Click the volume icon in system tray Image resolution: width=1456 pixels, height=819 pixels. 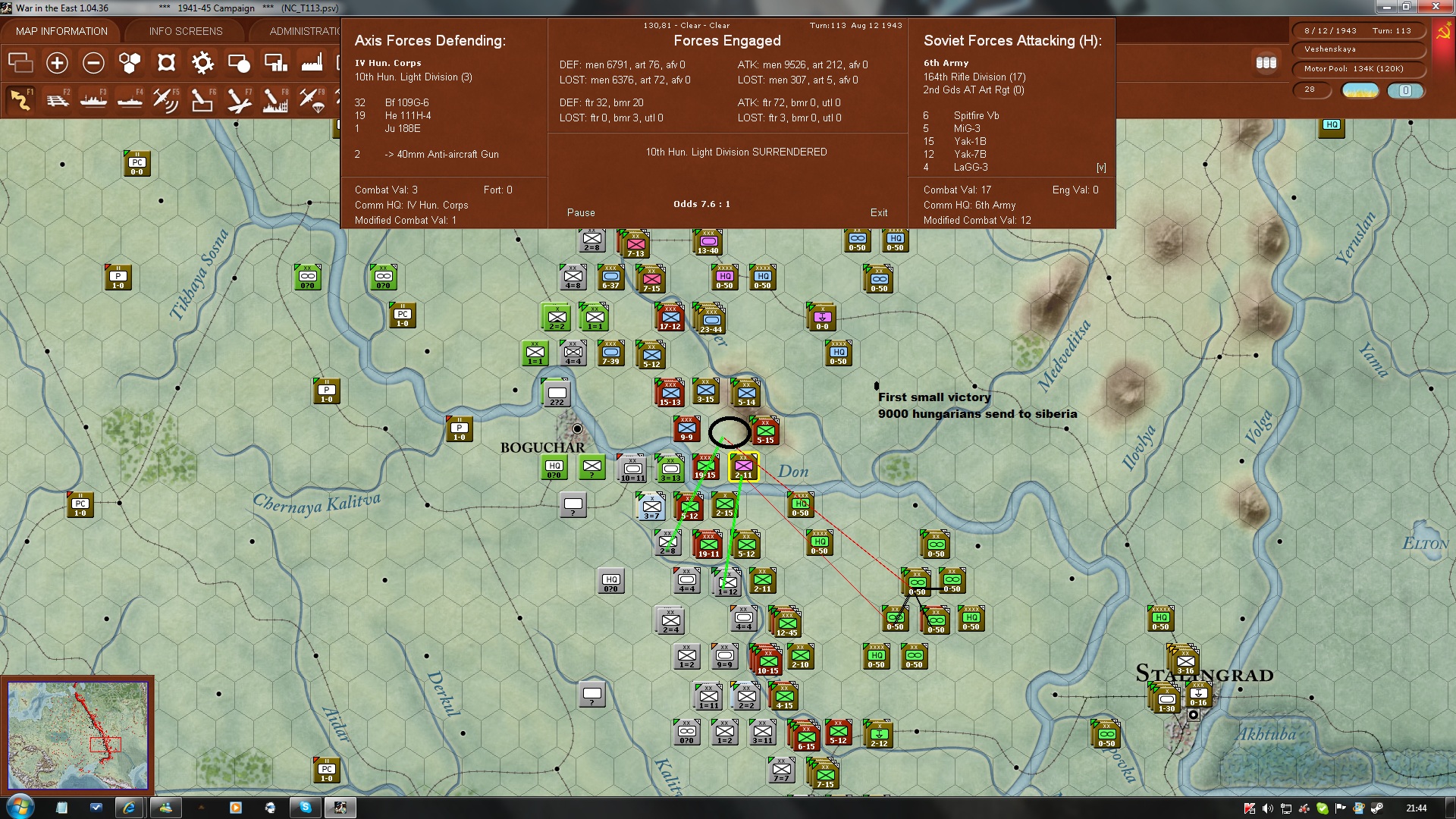coord(1267,808)
